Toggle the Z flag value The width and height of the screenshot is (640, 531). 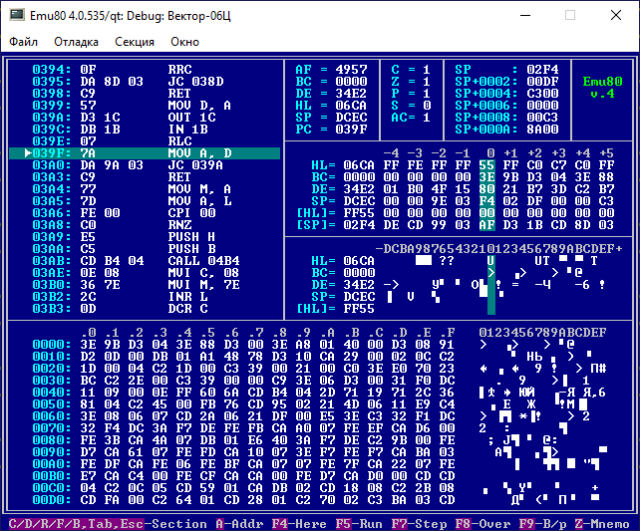click(x=426, y=81)
